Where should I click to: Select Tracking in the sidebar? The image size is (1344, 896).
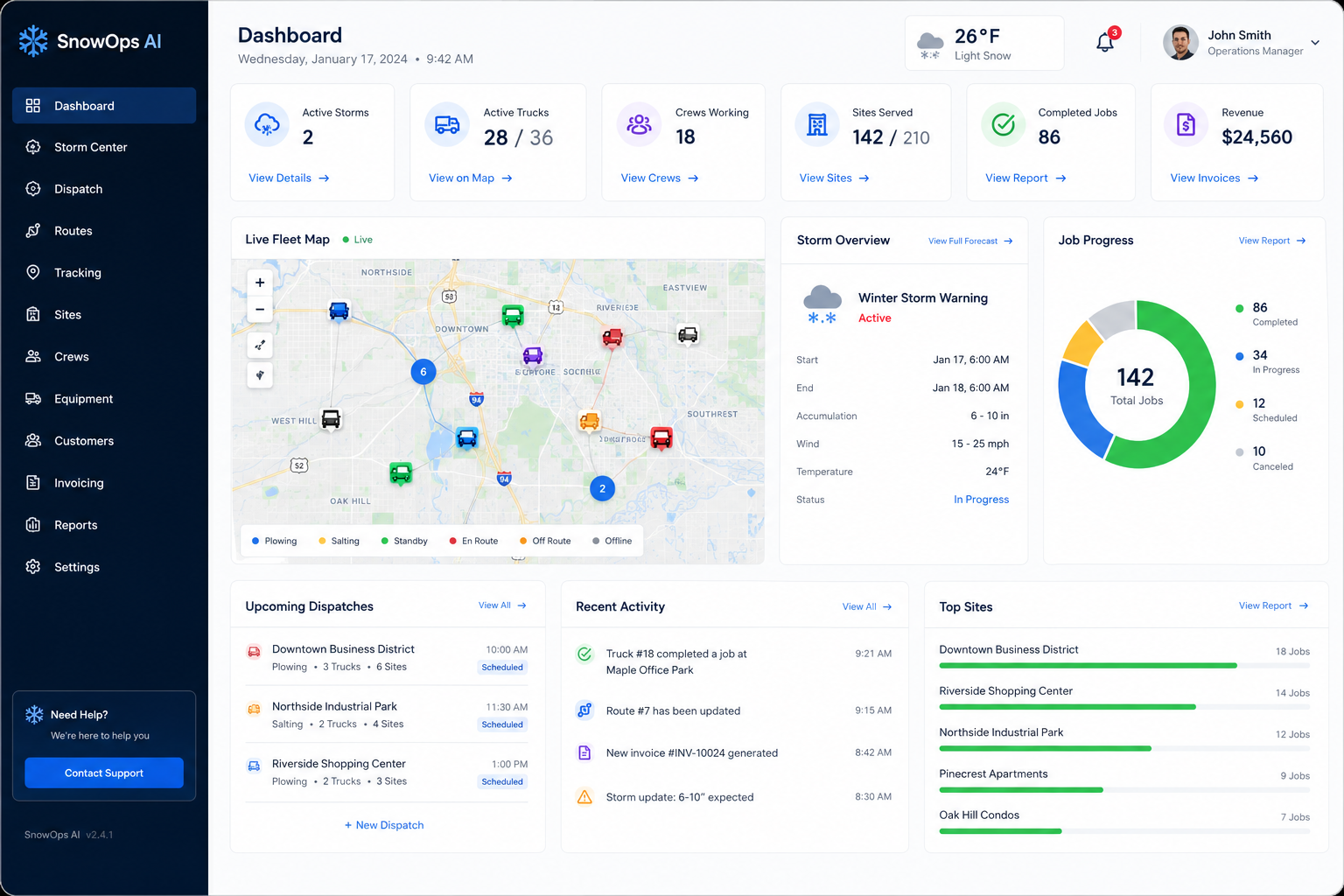pyautogui.click(x=104, y=273)
